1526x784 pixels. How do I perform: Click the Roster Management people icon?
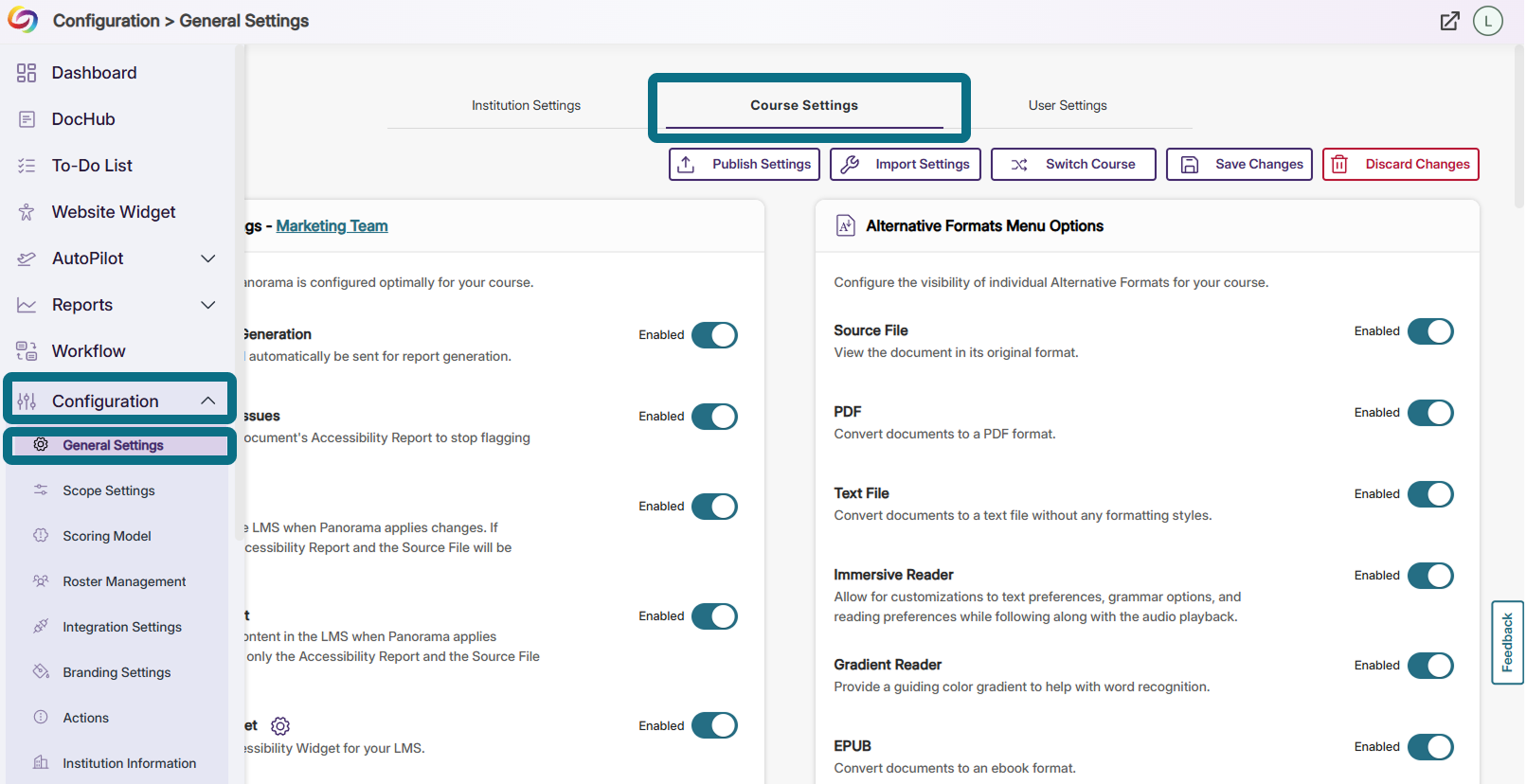pos(41,580)
